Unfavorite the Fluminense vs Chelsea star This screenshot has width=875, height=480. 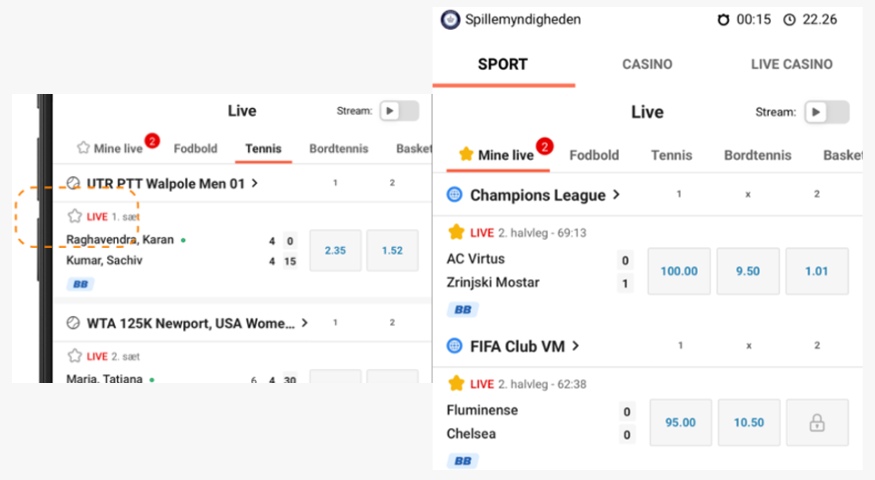click(456, 383)
